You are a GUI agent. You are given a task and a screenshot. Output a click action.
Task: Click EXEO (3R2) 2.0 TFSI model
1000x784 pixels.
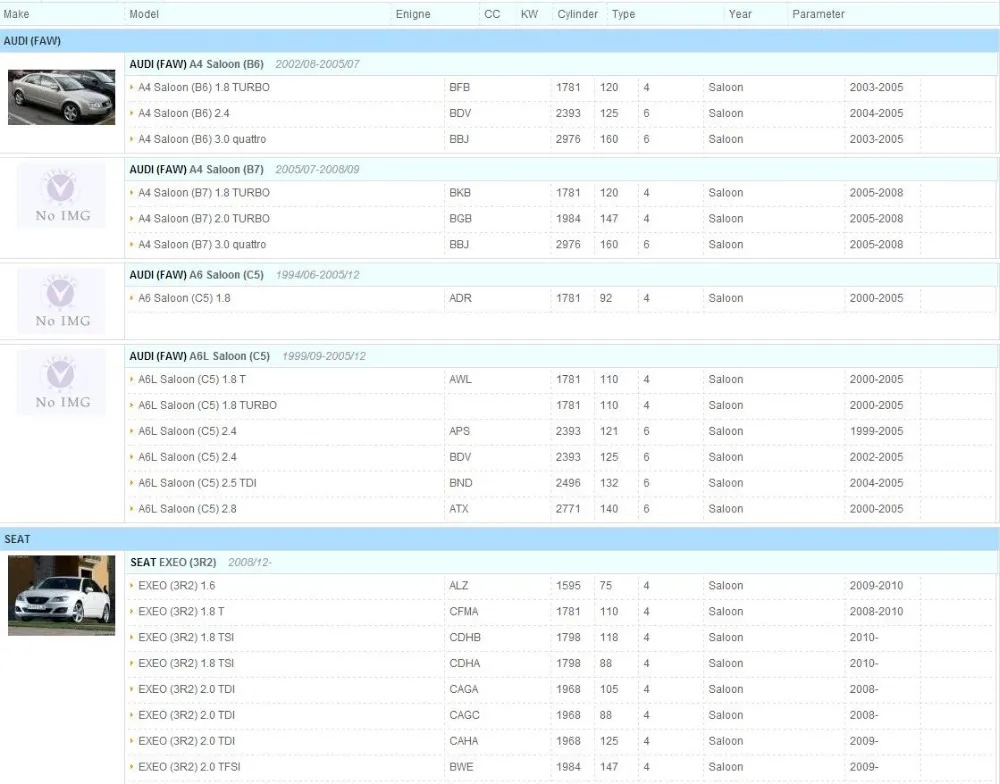189,767
